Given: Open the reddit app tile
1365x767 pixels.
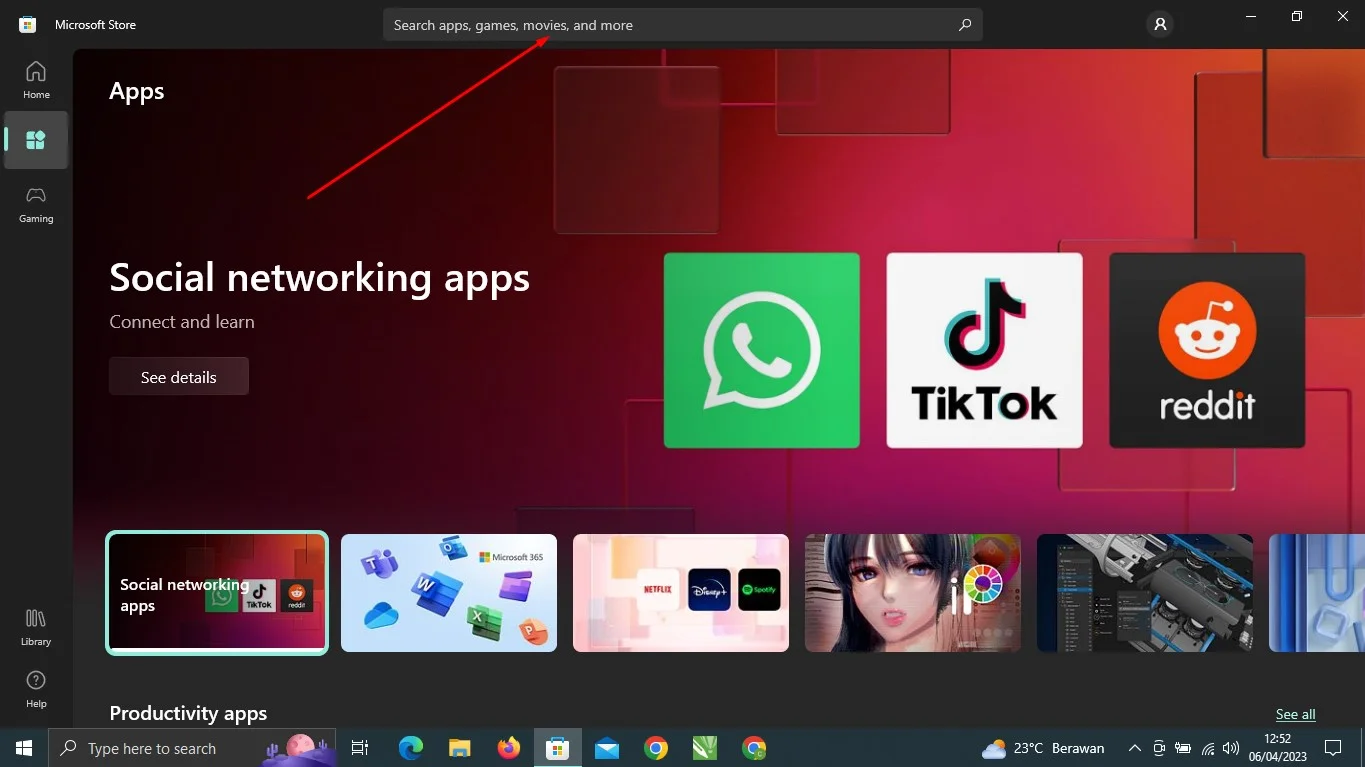Looking at the screenshot, I should coord(1207,350).
